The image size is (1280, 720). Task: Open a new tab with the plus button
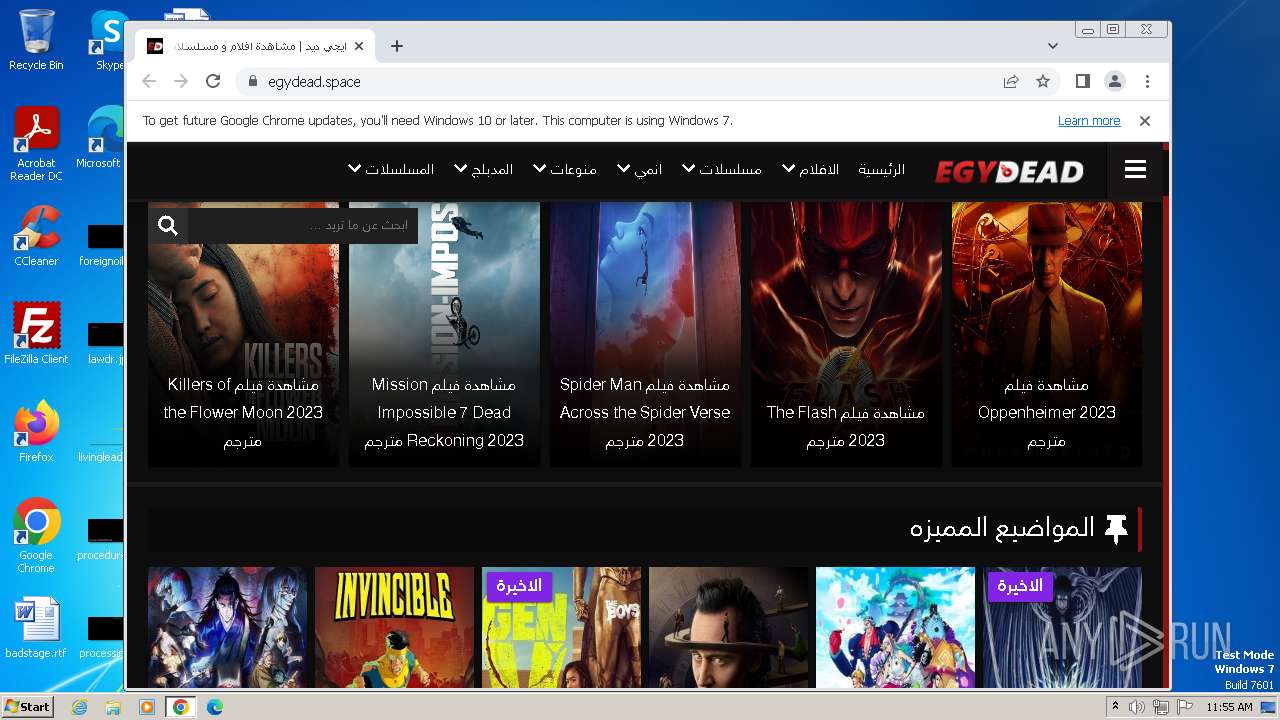(397, 46)
